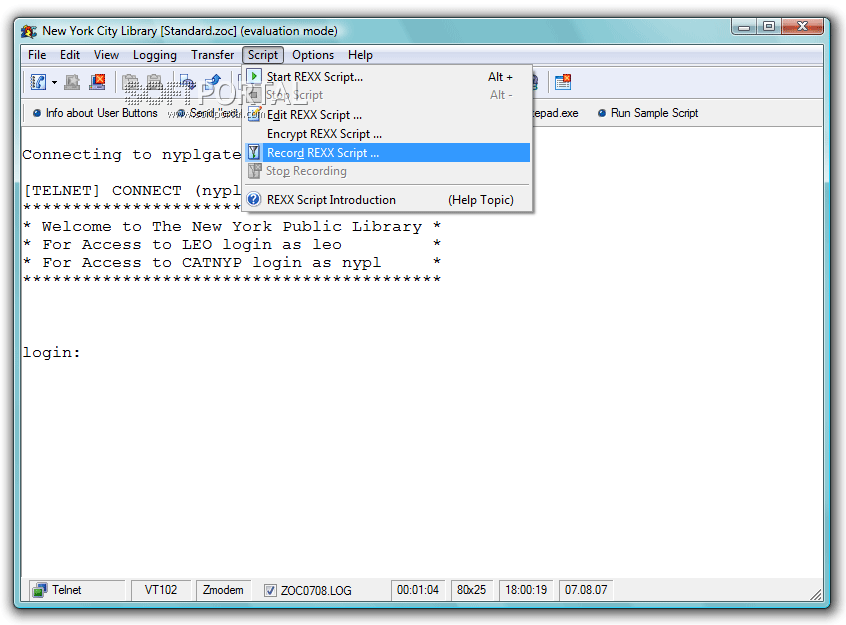
Task: Click the VT102 emulation status field
Action: (x=161, y=590)
